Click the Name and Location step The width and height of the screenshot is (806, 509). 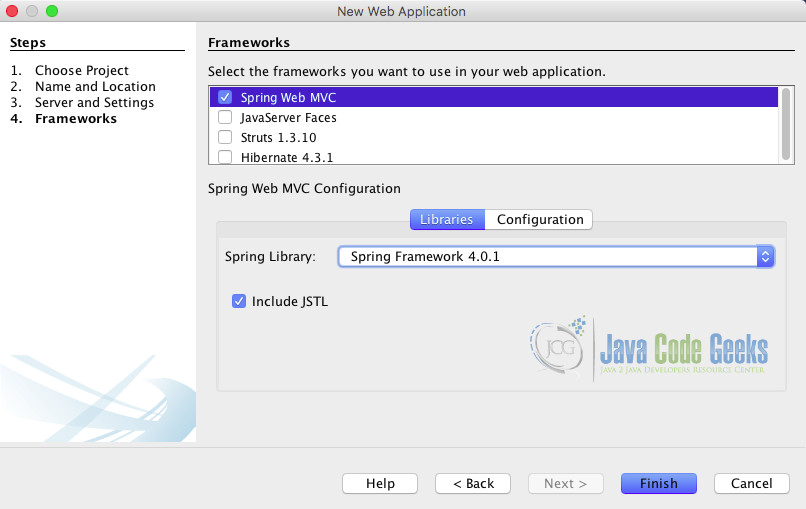[x=95, y=86]
